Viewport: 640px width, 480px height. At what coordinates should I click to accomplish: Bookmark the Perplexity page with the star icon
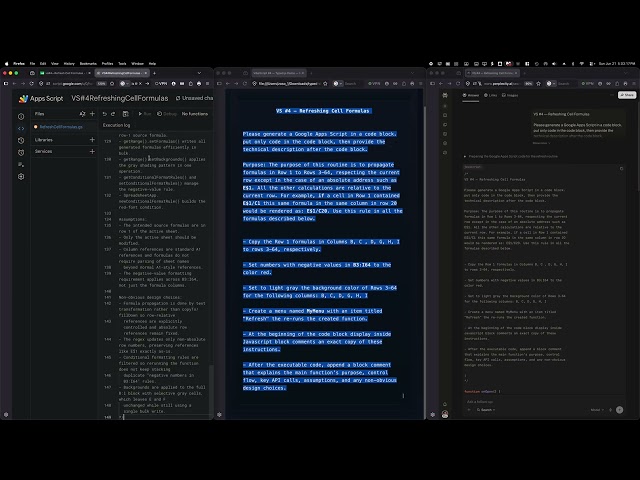(x=538, y=84)
